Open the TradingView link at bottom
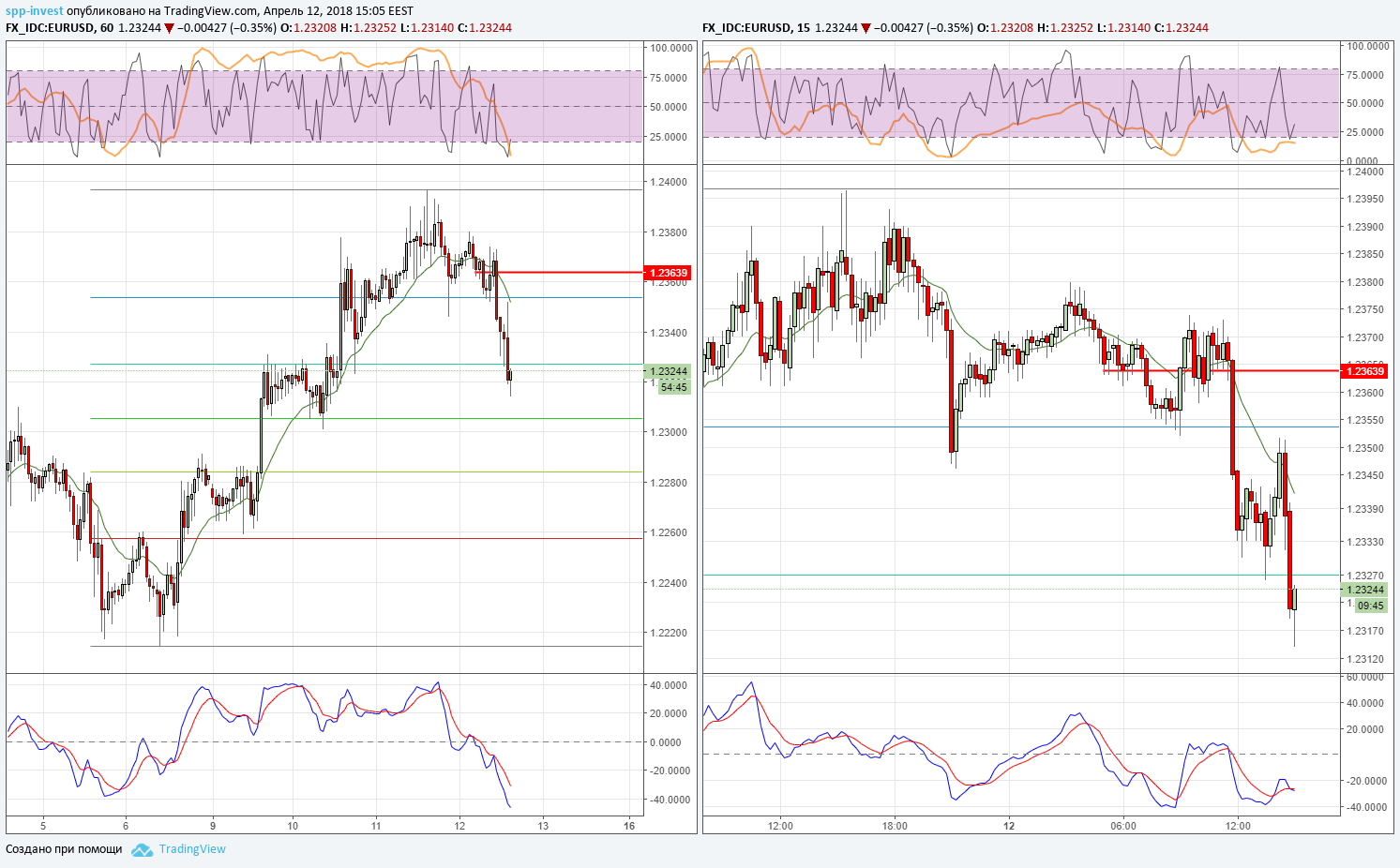This screenshot has width=1400, height=868. [192, 849]
